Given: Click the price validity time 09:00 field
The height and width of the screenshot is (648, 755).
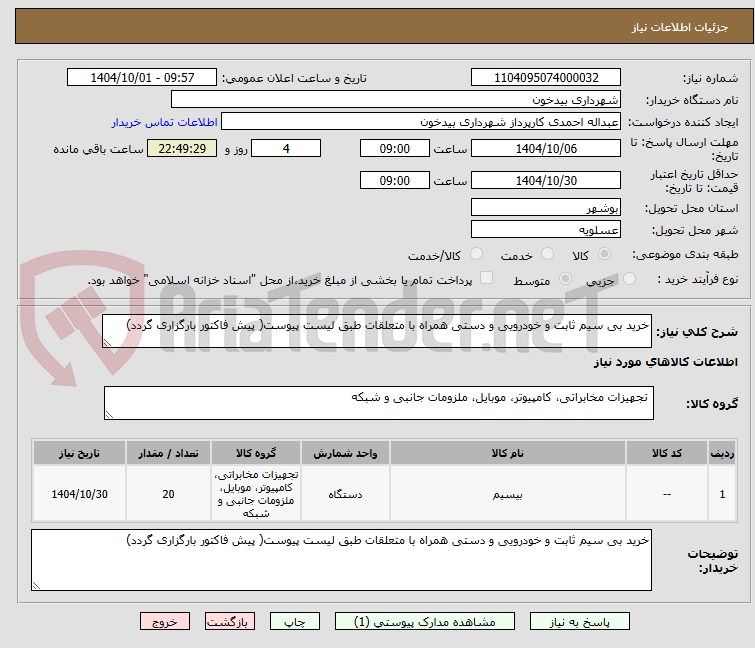Looking at the screenshot, I should 394,181.
